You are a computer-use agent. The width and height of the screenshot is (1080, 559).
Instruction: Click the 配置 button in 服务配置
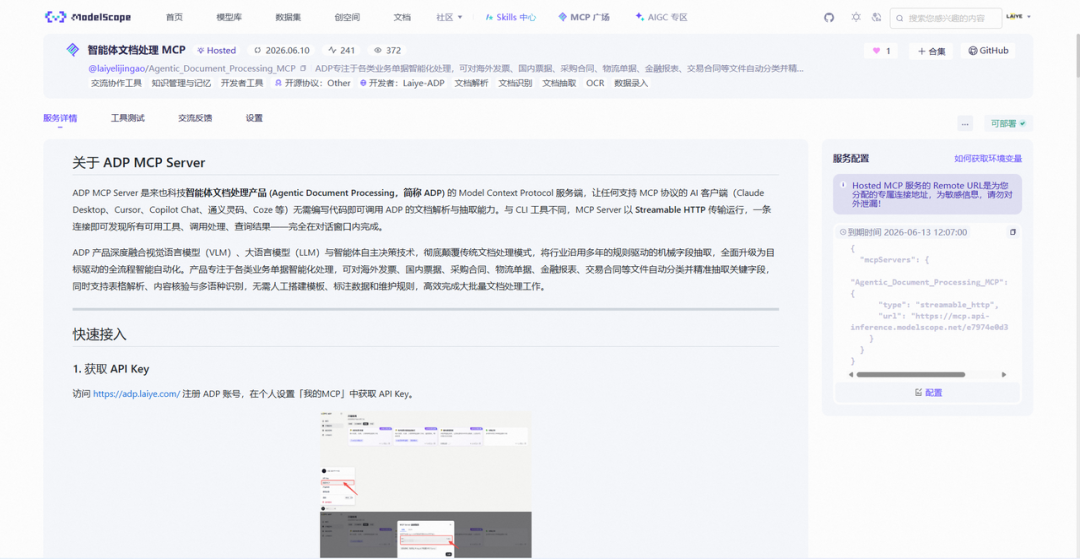(928, 392)
